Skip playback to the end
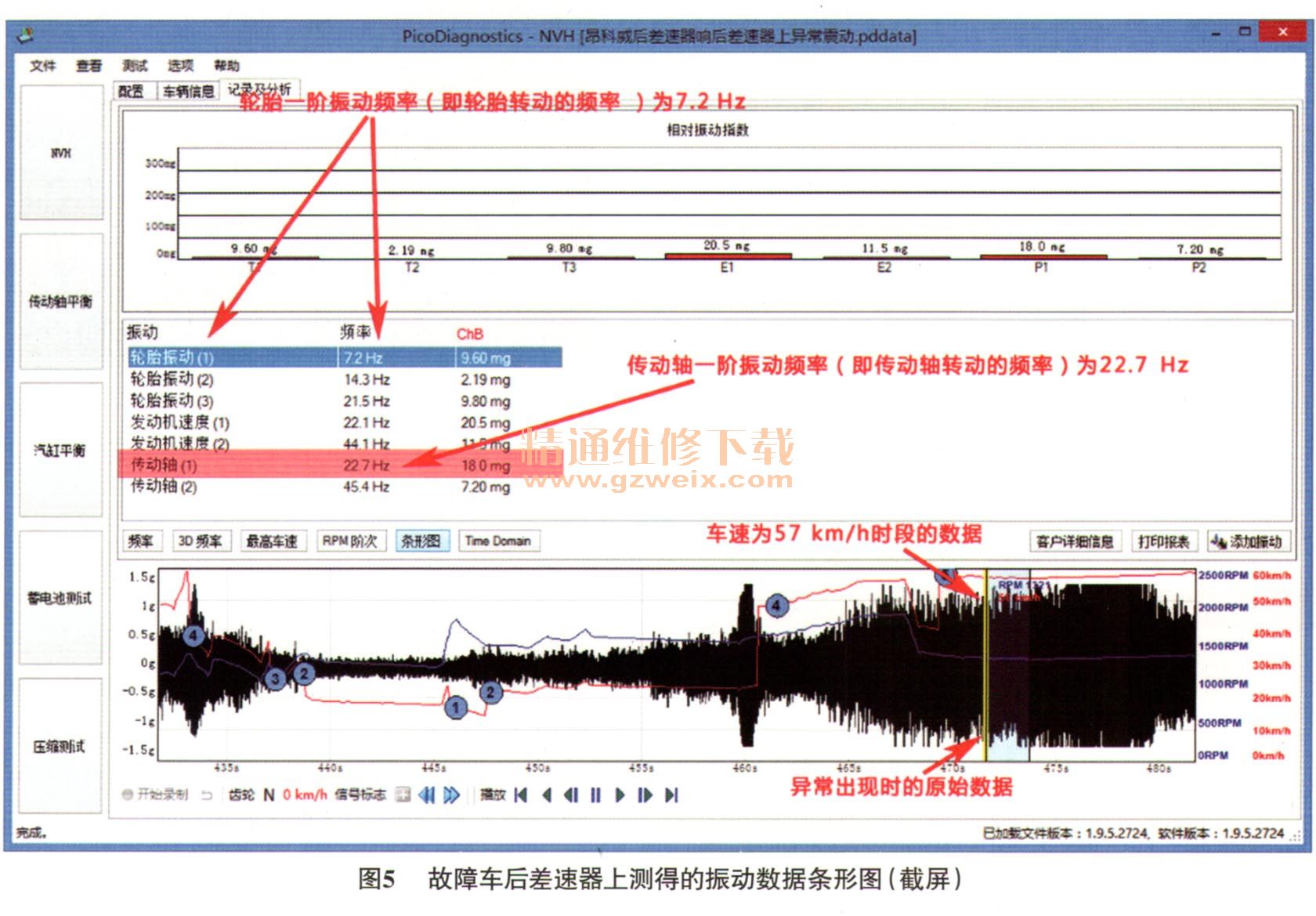 point(671,795)
